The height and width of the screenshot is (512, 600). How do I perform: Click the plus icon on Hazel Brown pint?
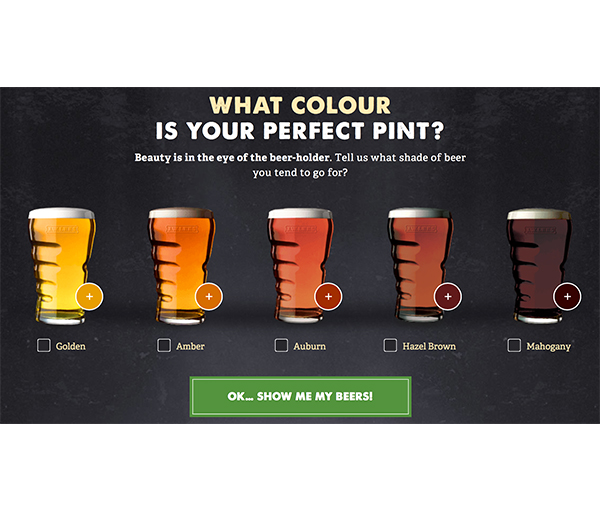tap(448, 297)
